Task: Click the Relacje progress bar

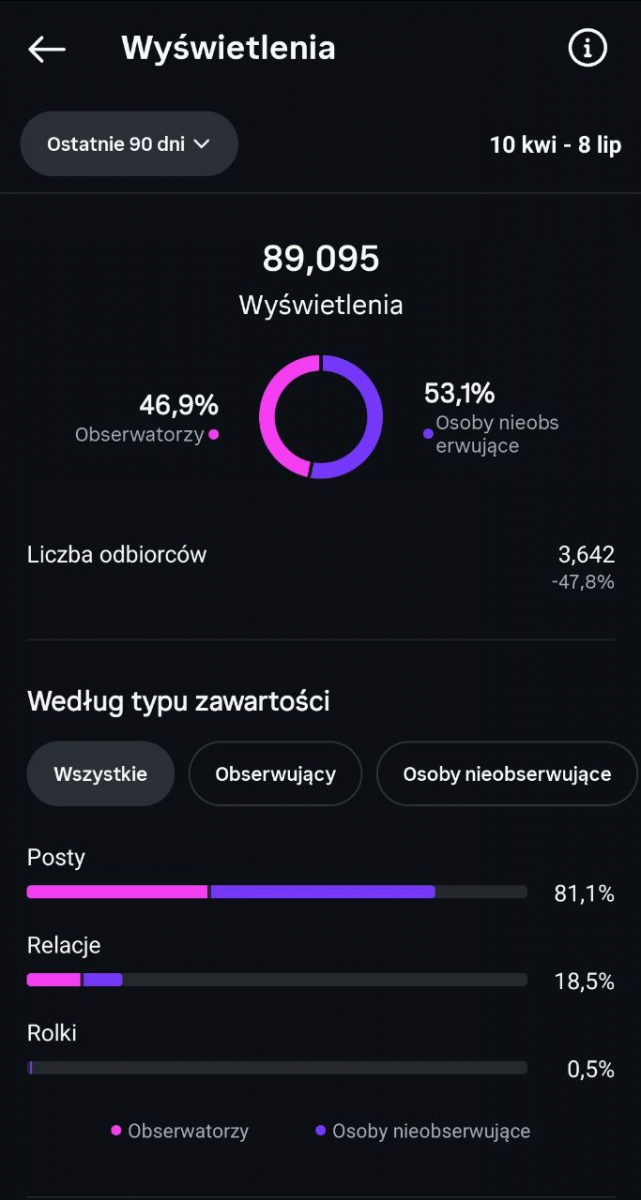Action: point(276,980)
